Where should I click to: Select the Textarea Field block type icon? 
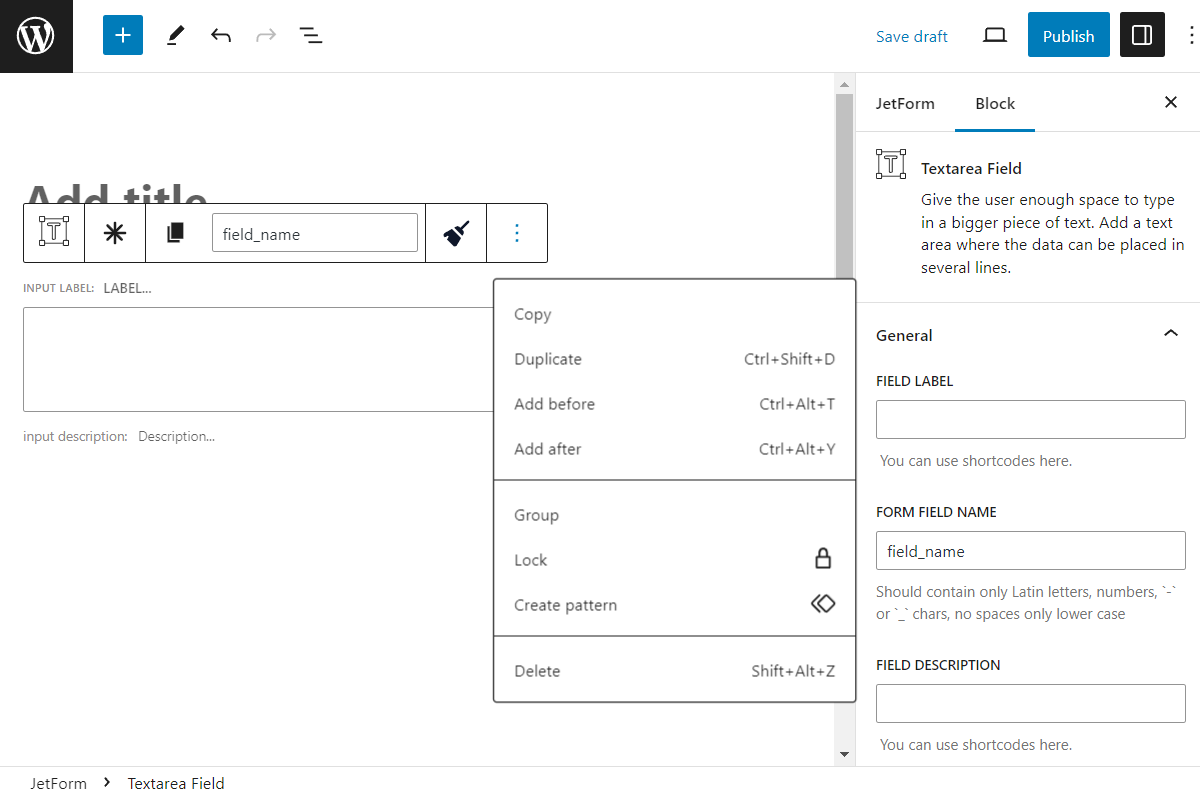pos(53,232)
